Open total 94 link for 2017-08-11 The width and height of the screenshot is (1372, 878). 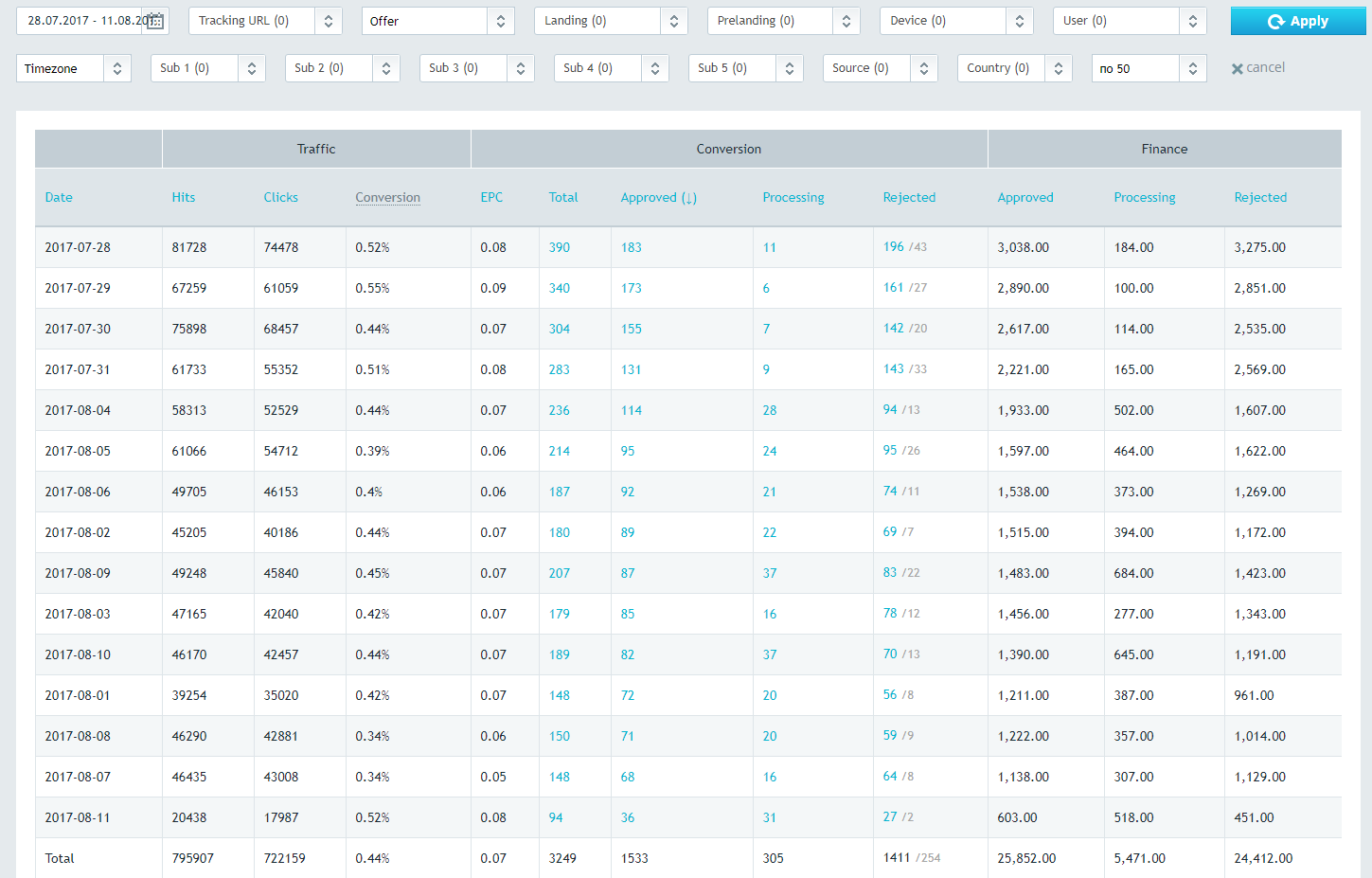click(x=556, y=817)
